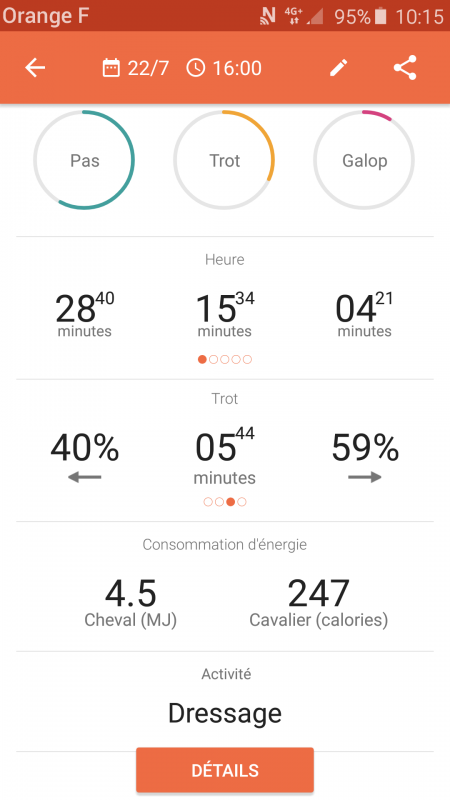Tap the clock time 16:00
450x800 pixels.
point(223,68)
